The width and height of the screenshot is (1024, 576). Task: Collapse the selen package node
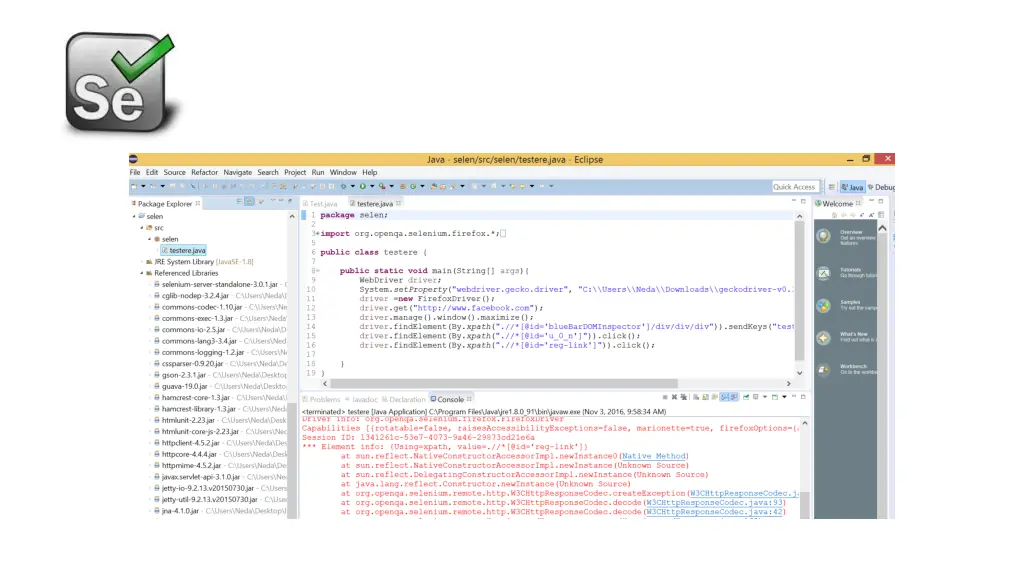(150, 239)
